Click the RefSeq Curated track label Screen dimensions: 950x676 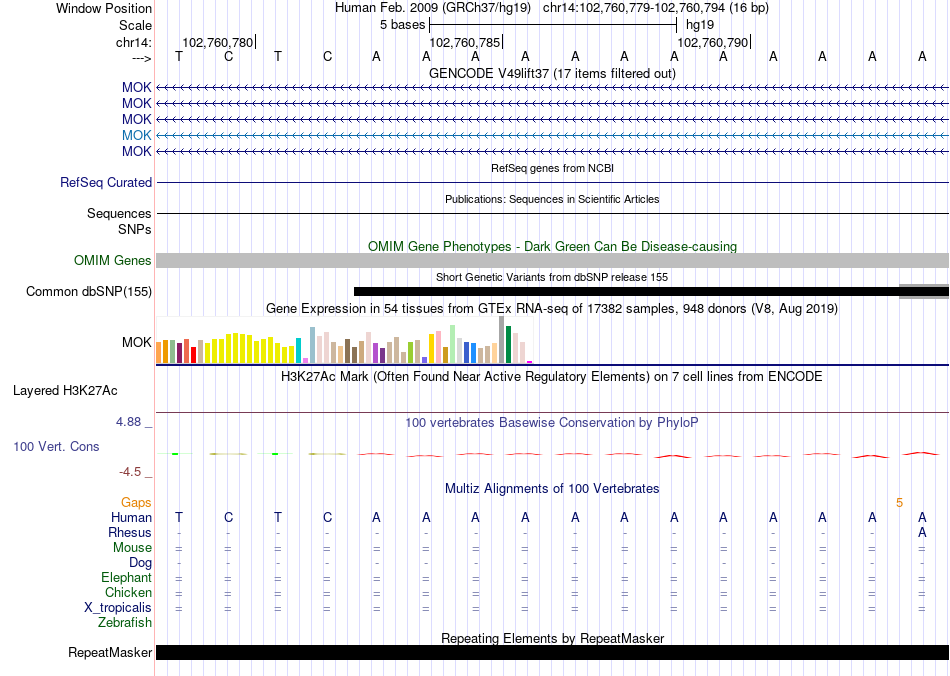point(106,182)
